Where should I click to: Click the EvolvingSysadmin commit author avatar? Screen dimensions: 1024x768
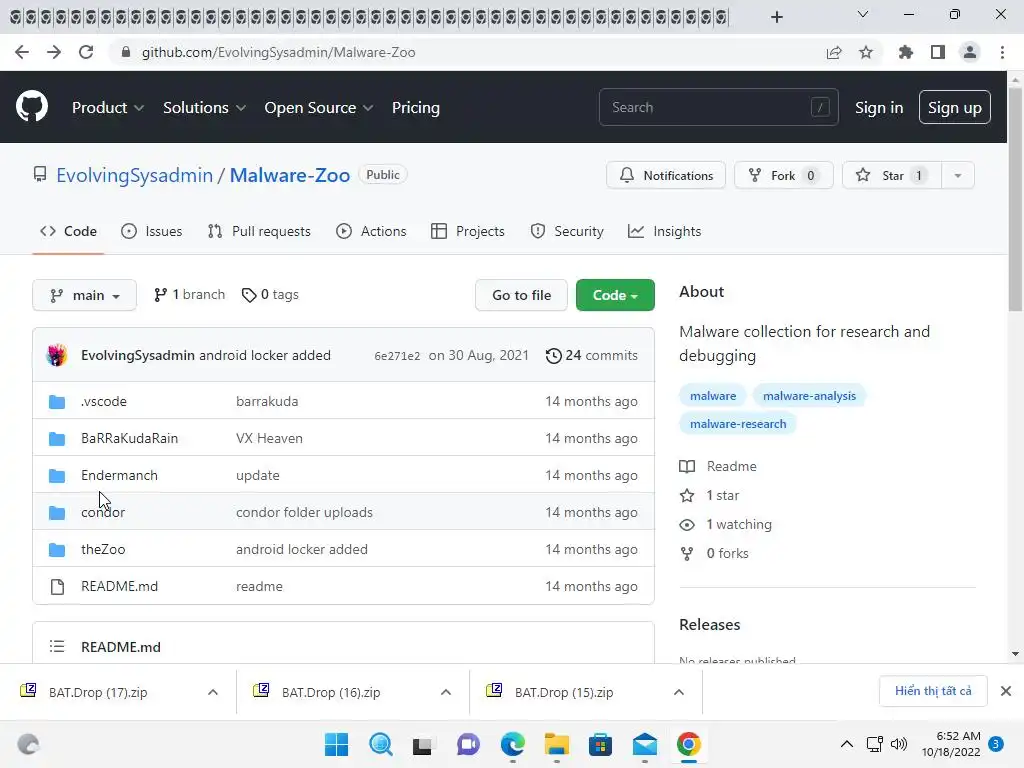coord(57,355)
